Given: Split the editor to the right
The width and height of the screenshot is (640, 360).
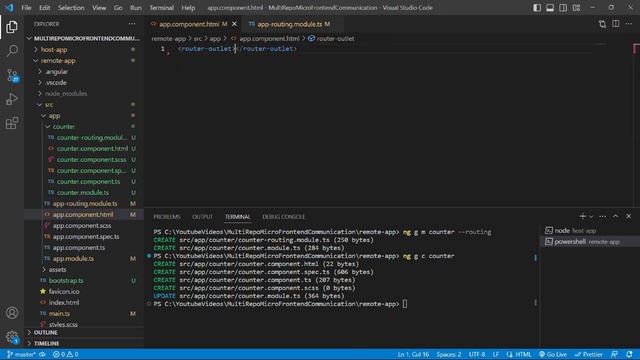Looking at the screenshot, I should (616, 24).
